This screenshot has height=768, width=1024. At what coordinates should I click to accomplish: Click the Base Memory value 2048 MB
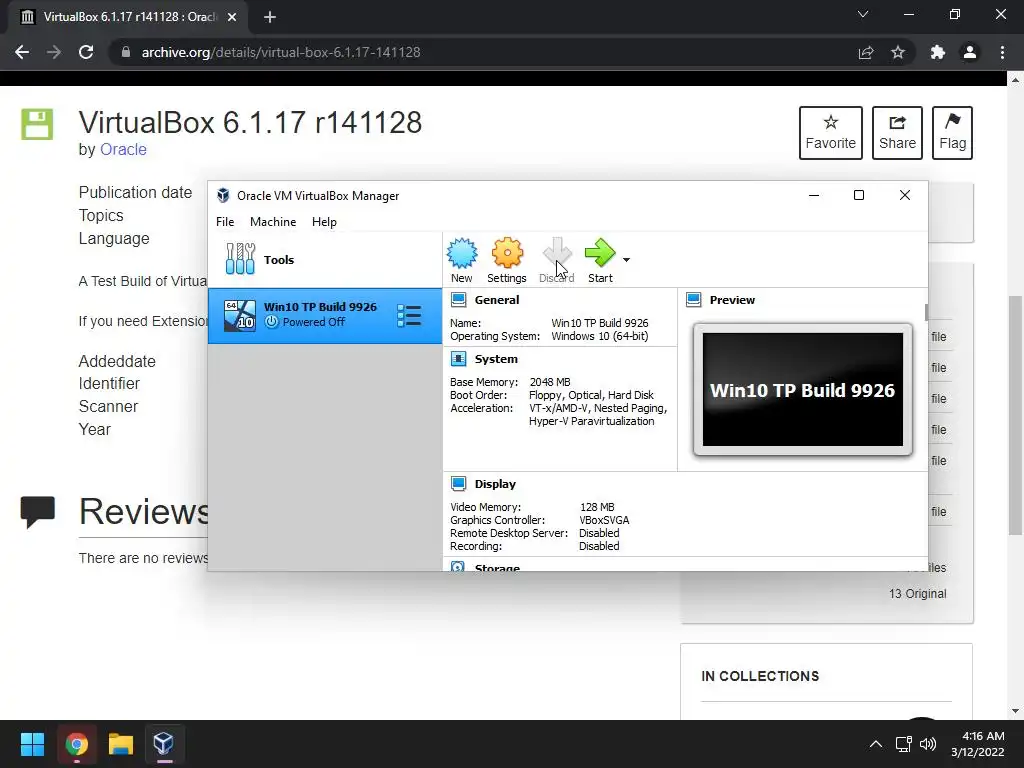[x=550, y=382]
